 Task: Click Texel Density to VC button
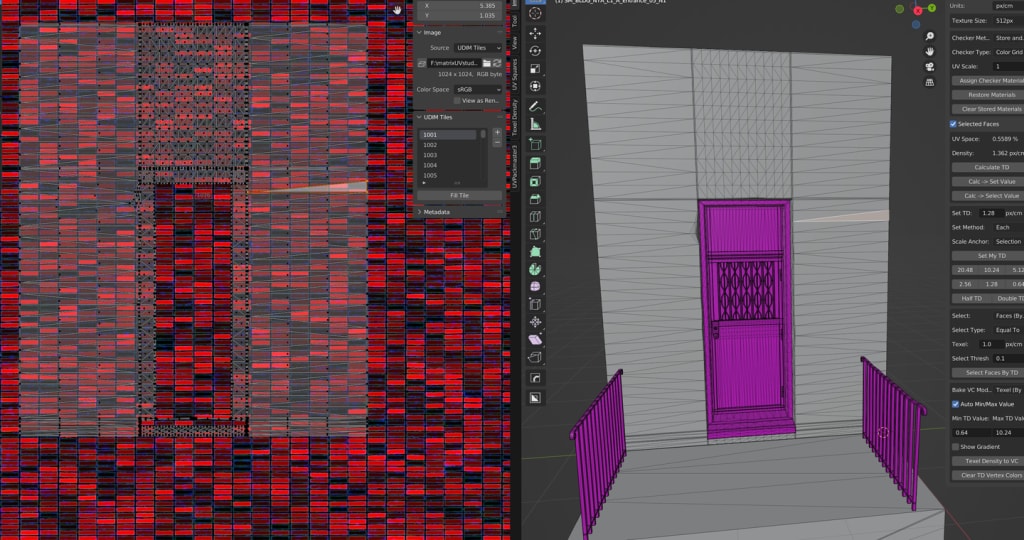click(x=987, y=461)
